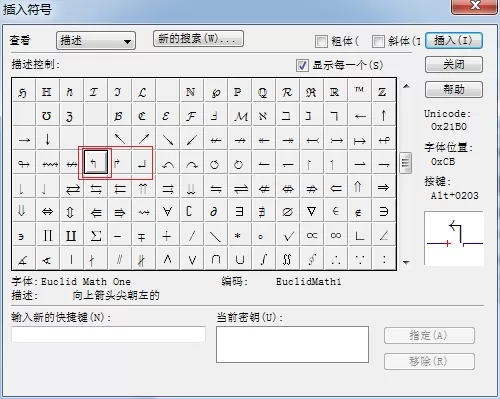This screenshot has height=399, width=500.
Task: Select the left-right double arrow ⇔
Action: (47, 211)
